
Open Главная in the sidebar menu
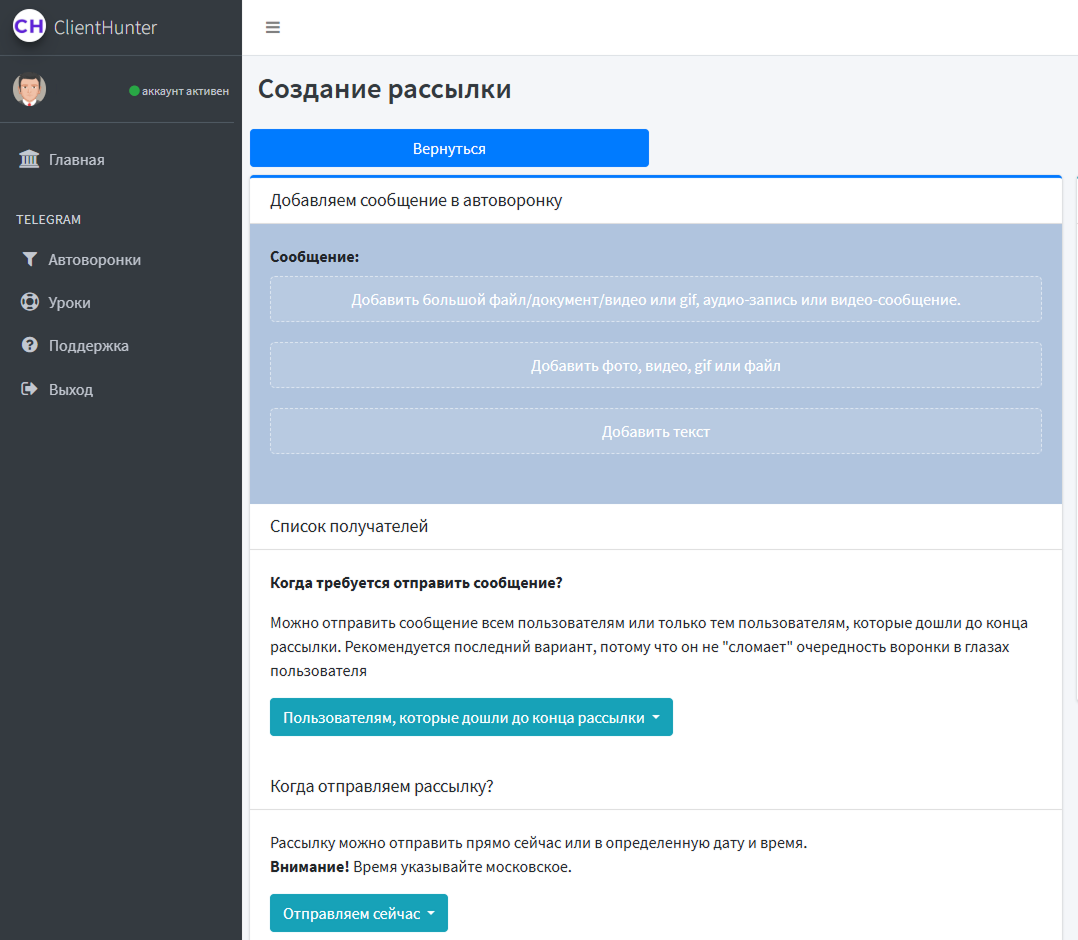coord(77,160)
